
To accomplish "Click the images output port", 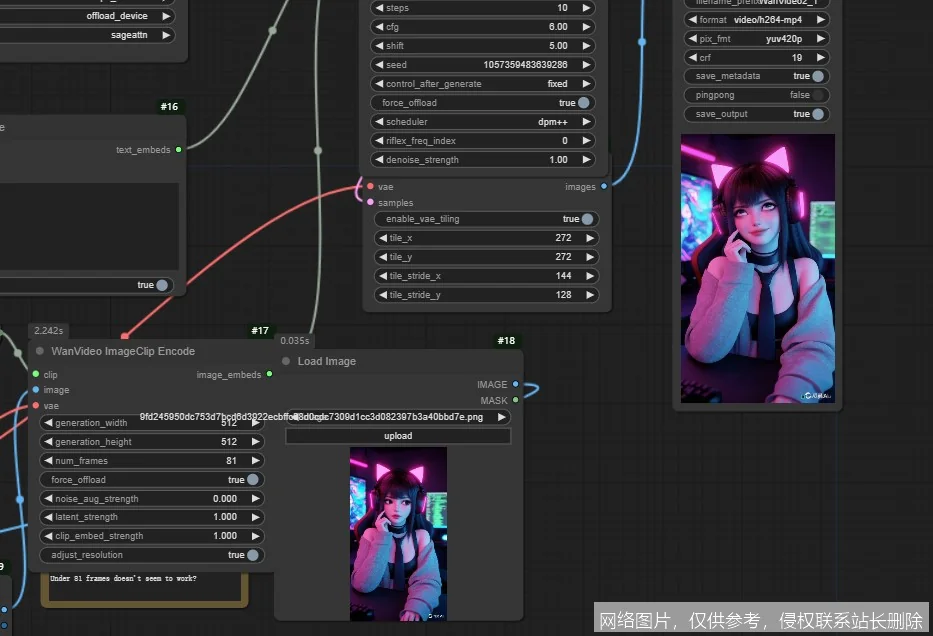I will (604, 186).
